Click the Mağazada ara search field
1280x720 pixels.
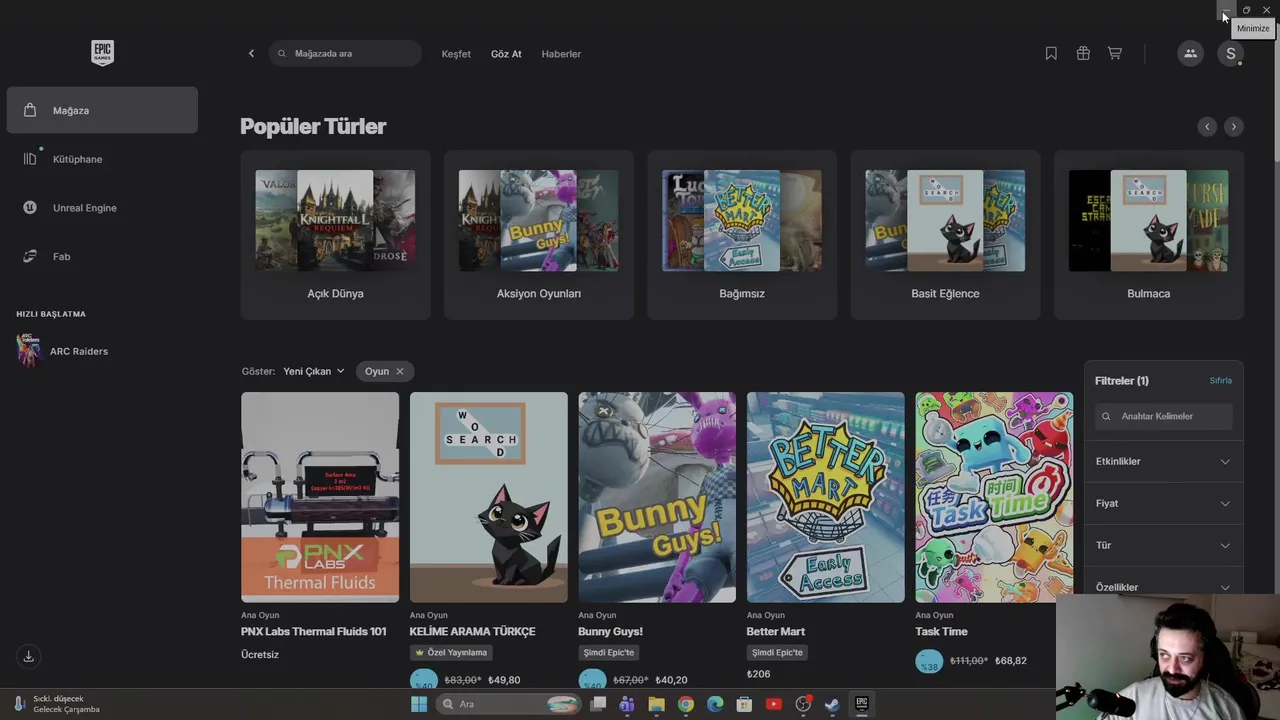(x=345, y=53)
